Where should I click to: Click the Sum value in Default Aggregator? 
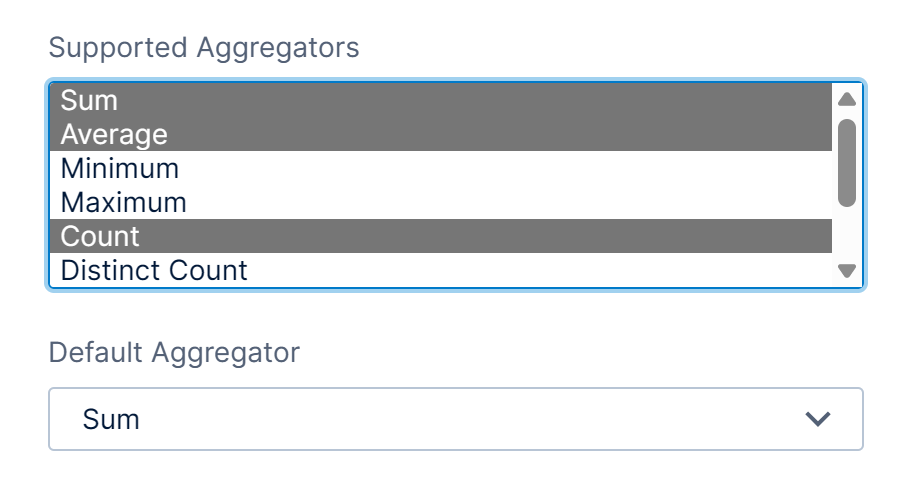(111, 419)
